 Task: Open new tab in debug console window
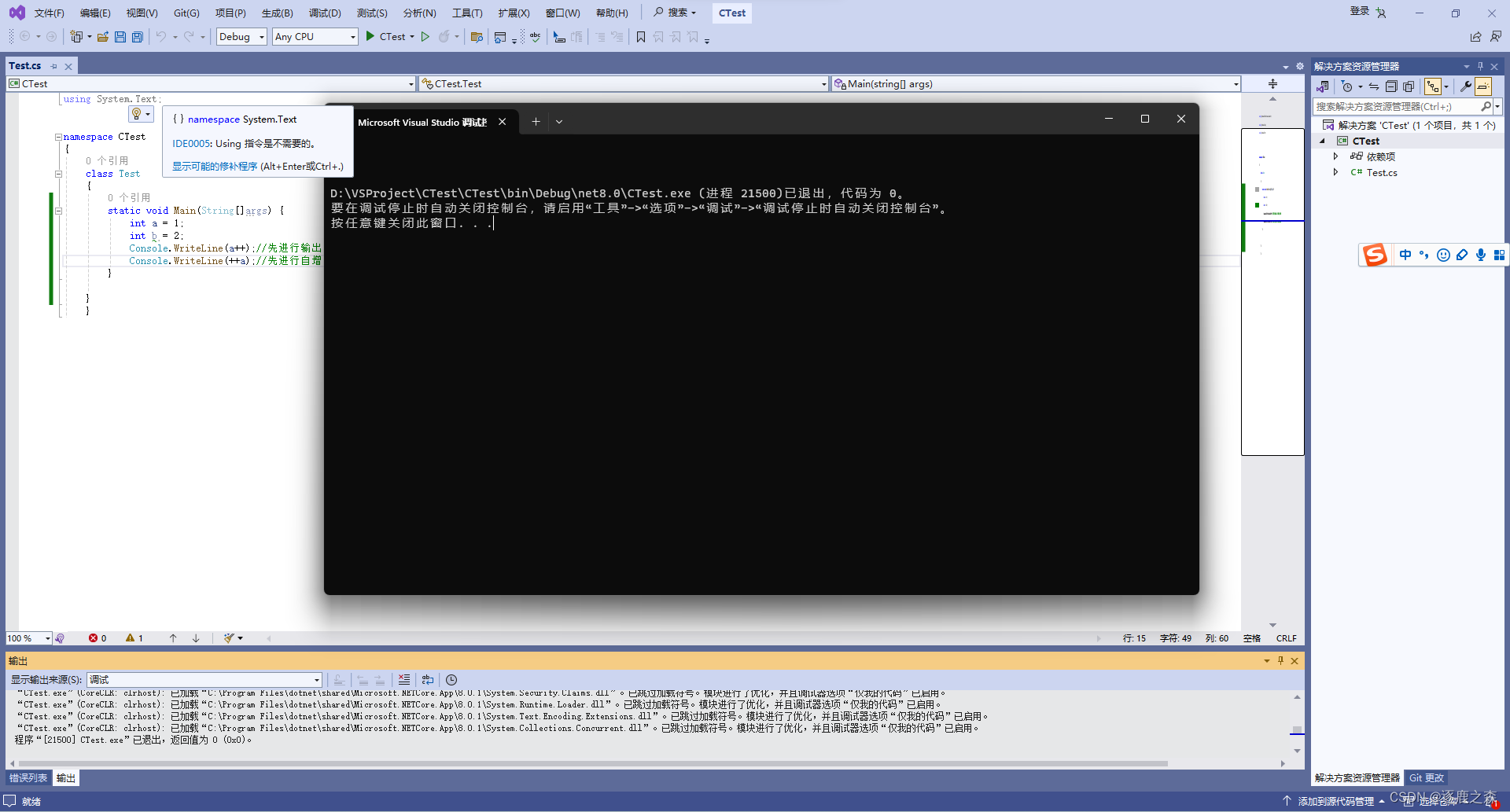click(x=536, y=122)
